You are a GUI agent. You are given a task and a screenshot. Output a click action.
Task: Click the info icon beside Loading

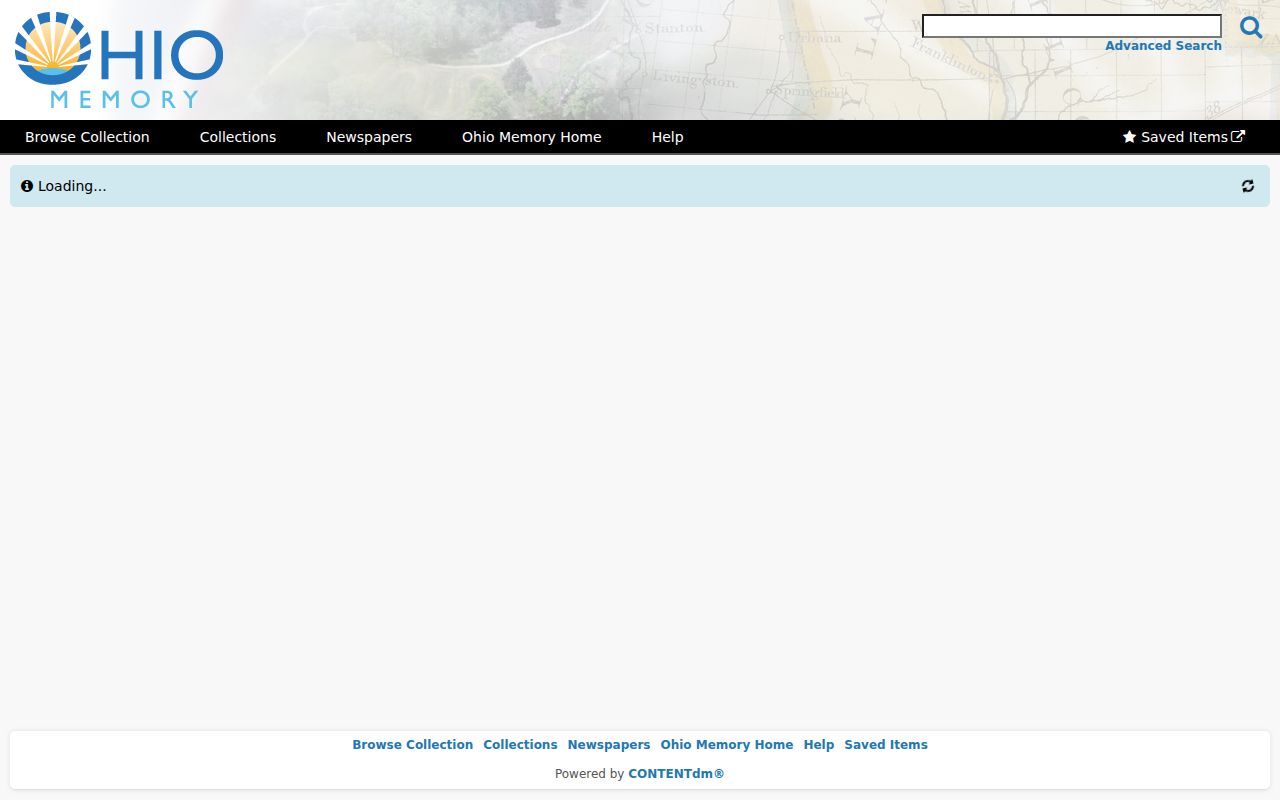coord(27,186)
